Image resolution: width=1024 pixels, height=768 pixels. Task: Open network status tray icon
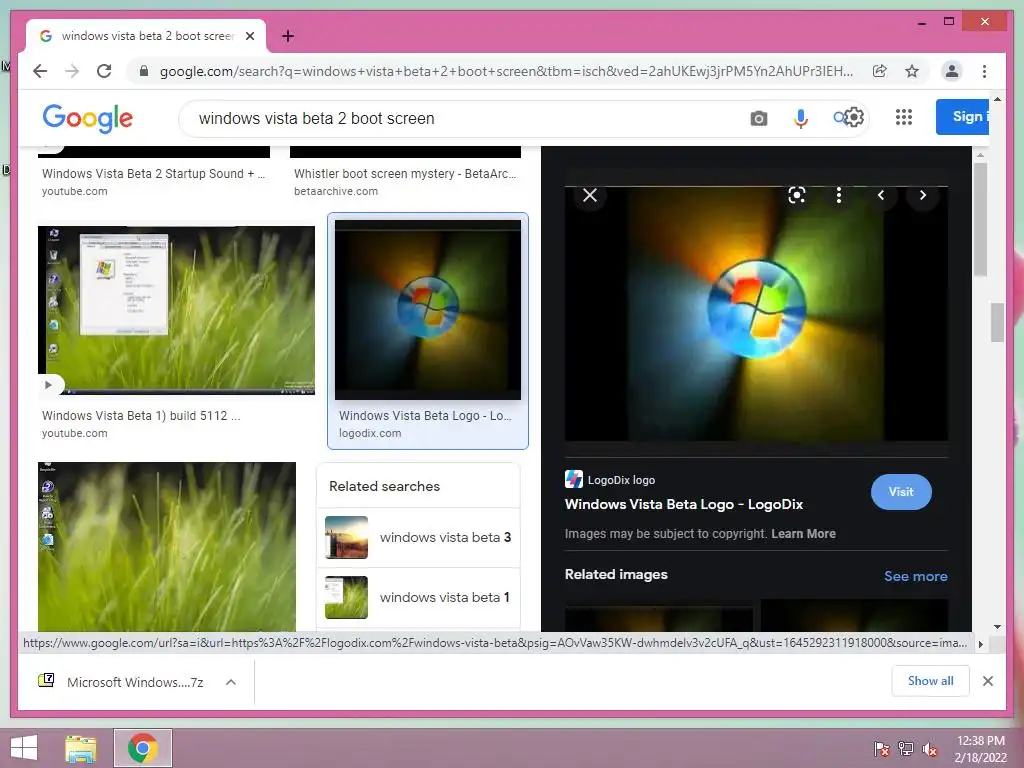point(906,749)
